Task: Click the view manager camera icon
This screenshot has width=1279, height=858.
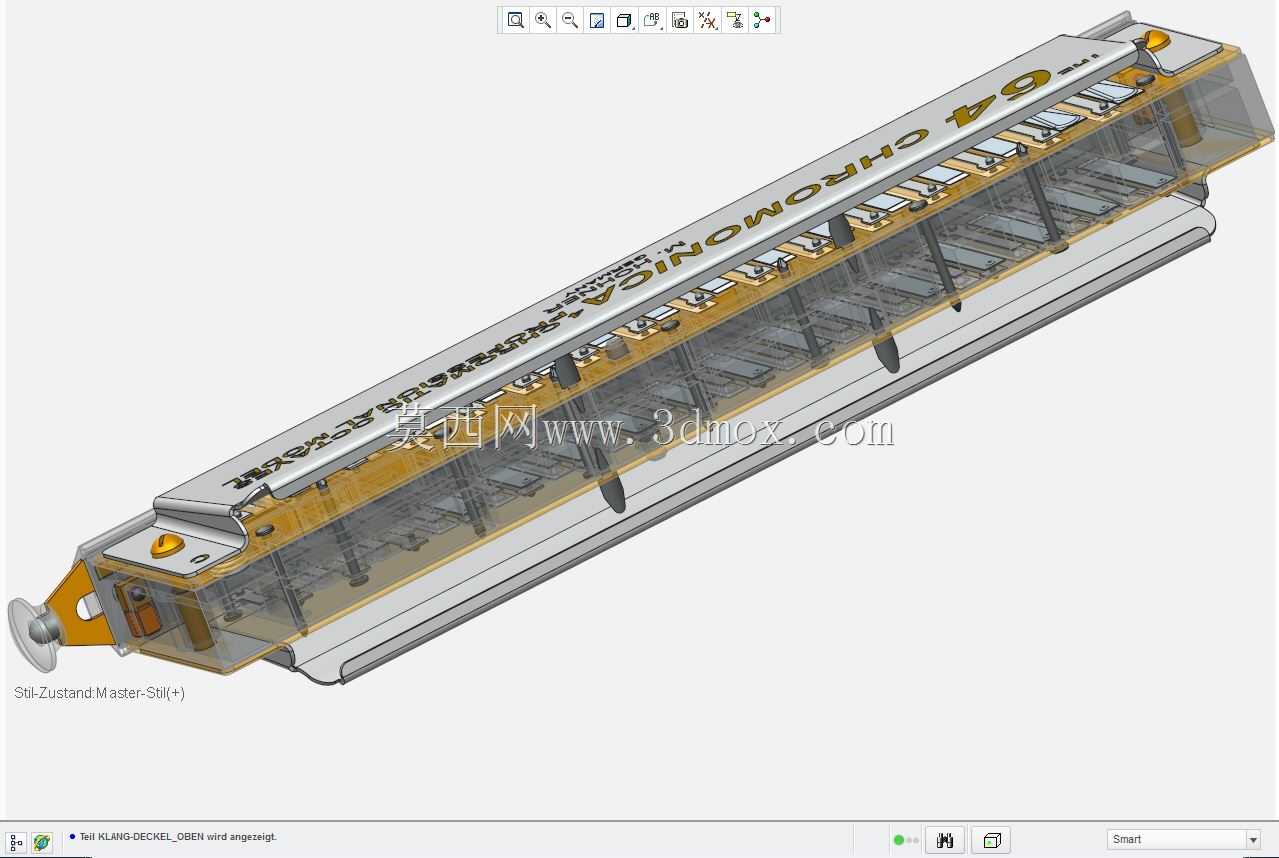Action: click(680, 20)
